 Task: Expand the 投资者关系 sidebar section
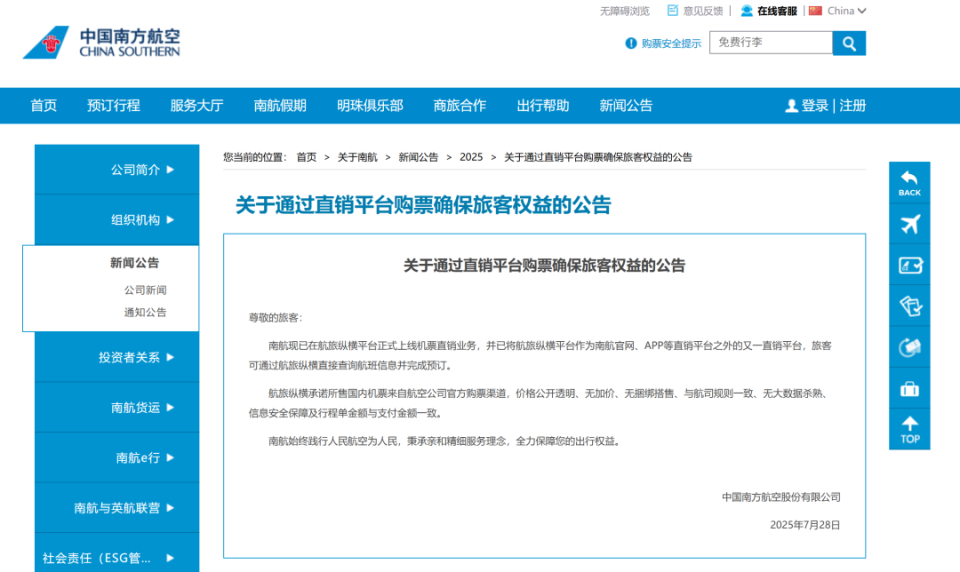[117, 357]
